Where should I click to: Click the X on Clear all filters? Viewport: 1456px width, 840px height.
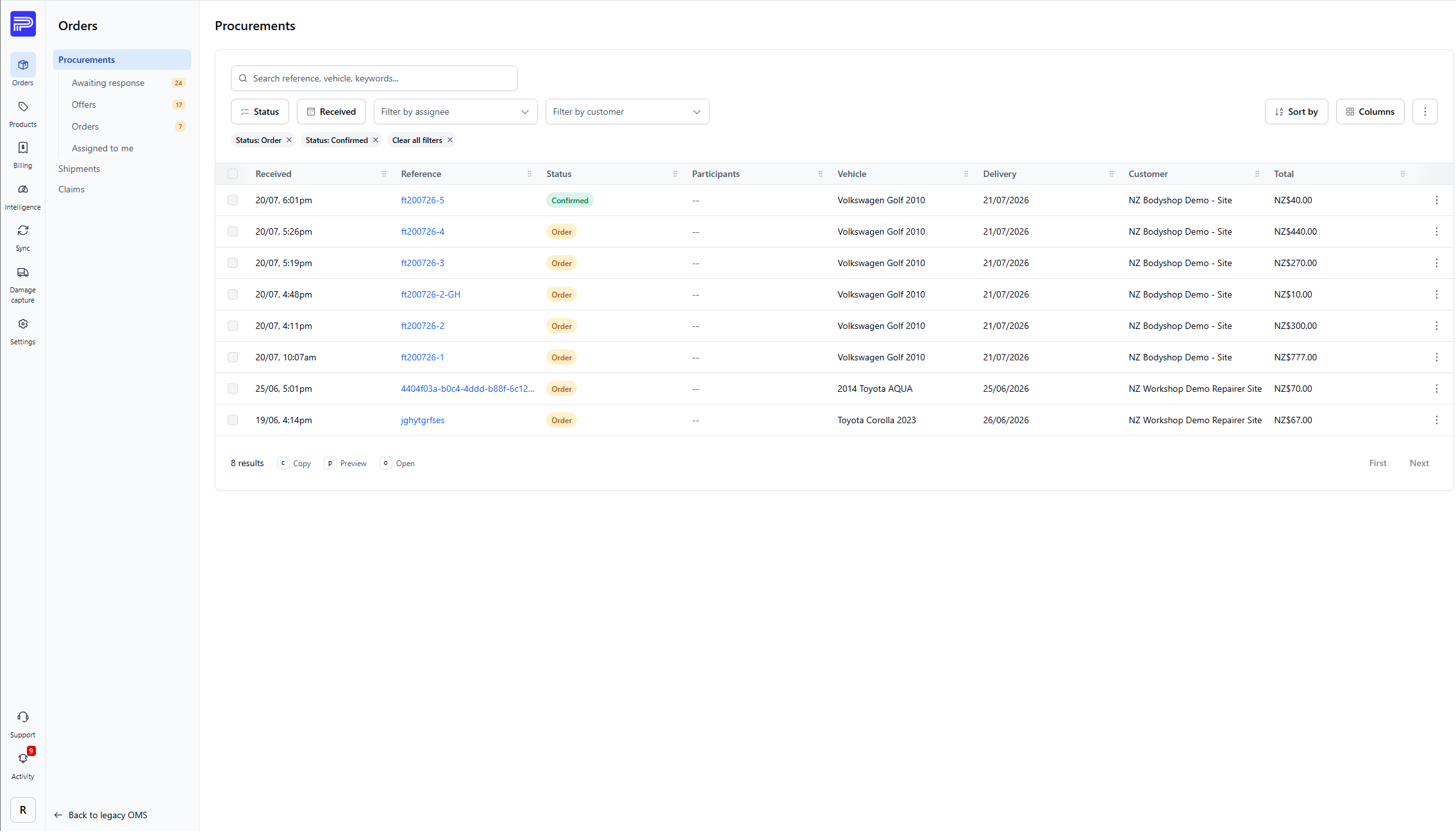(450, 140)
